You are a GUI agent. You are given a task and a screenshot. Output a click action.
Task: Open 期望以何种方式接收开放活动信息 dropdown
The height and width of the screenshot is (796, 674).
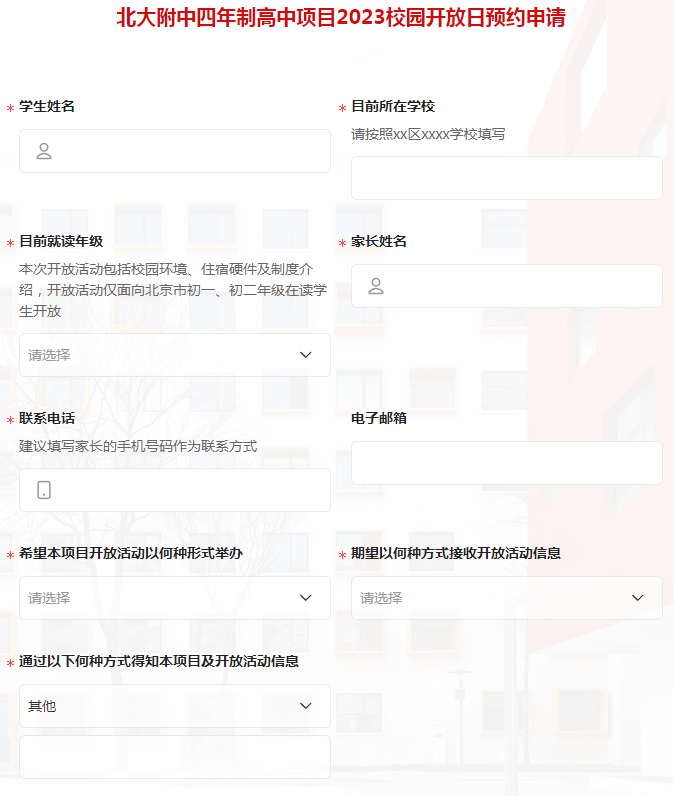coord(507,598)
